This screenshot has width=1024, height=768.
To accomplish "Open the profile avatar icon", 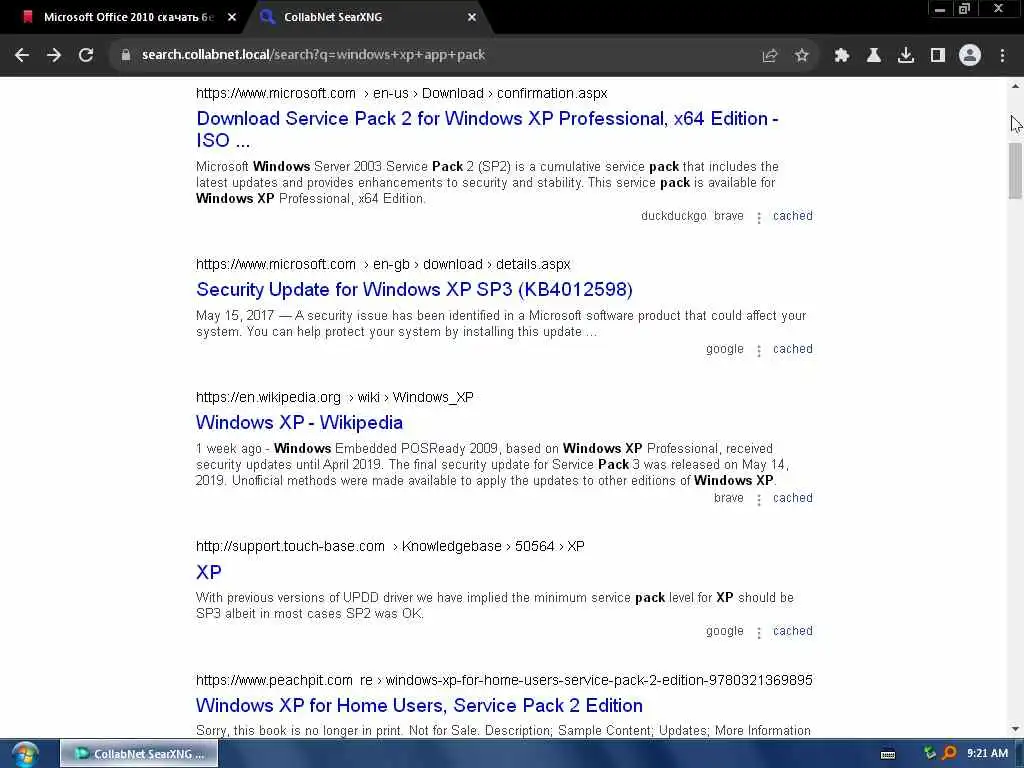I will click(970, 56).
